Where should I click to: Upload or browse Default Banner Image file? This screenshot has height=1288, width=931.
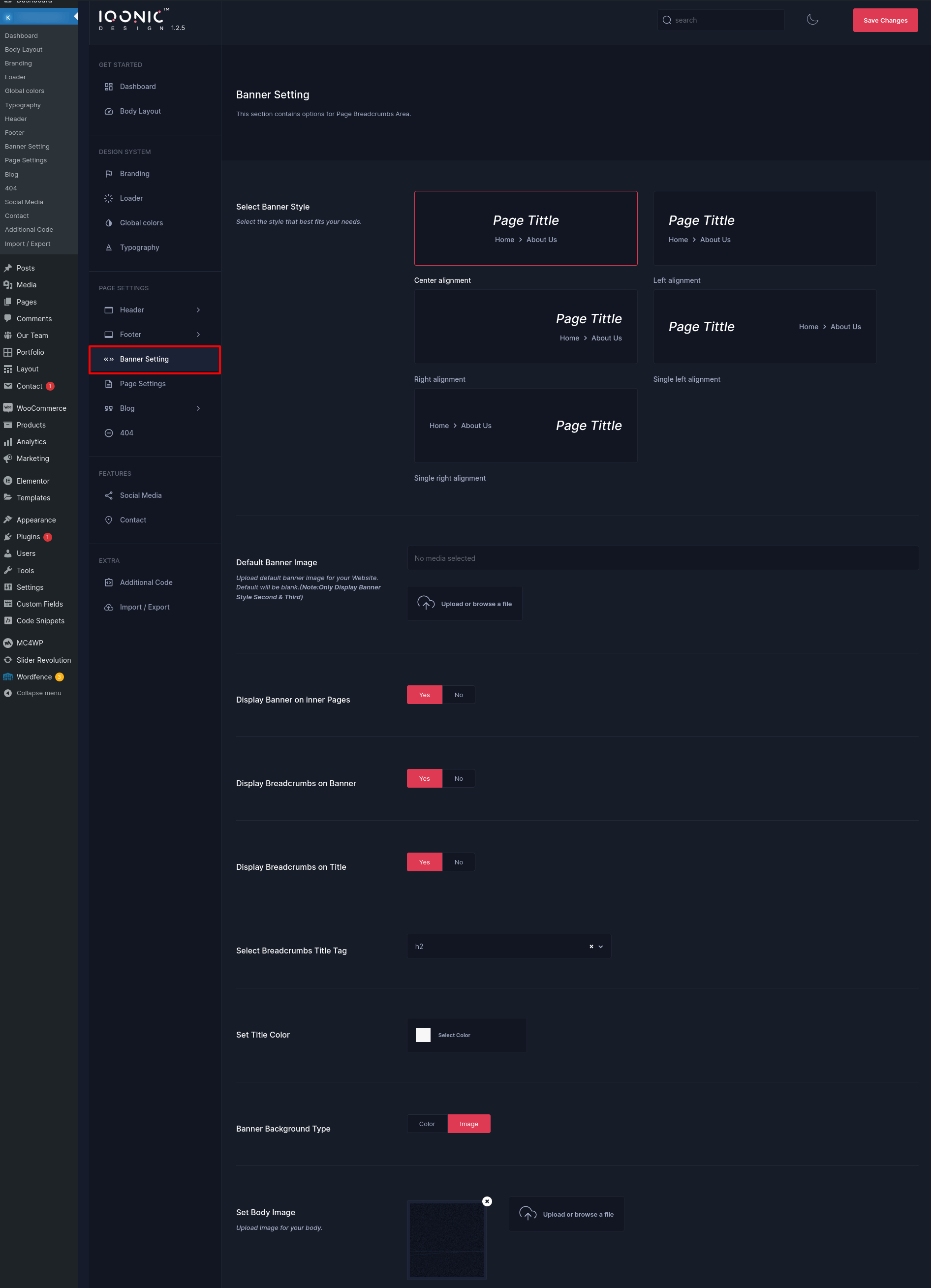point(464,604)
